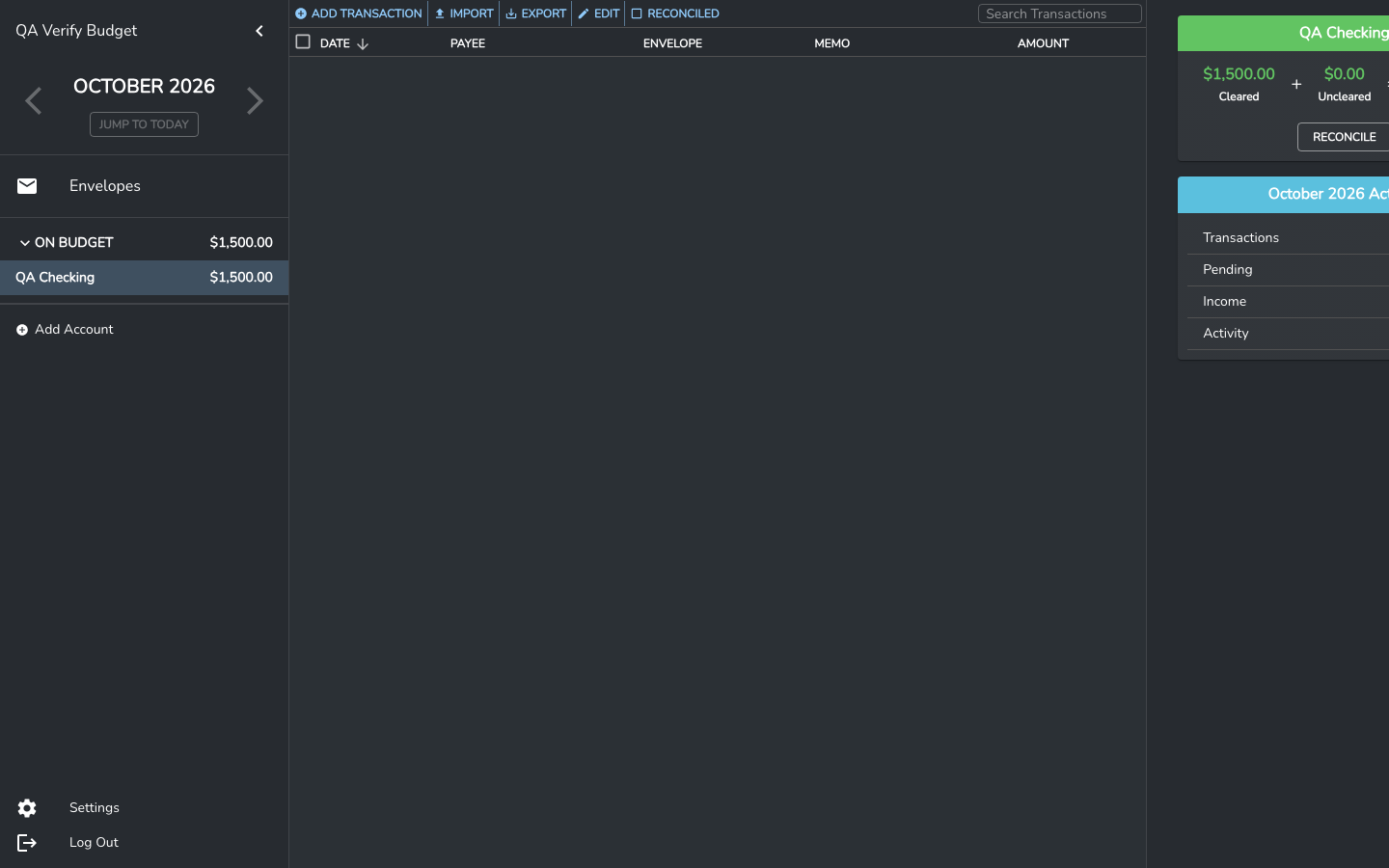Screen dimensions: 1389x868
Task: Click the Add Account link
Action: [x=74, y=330]
